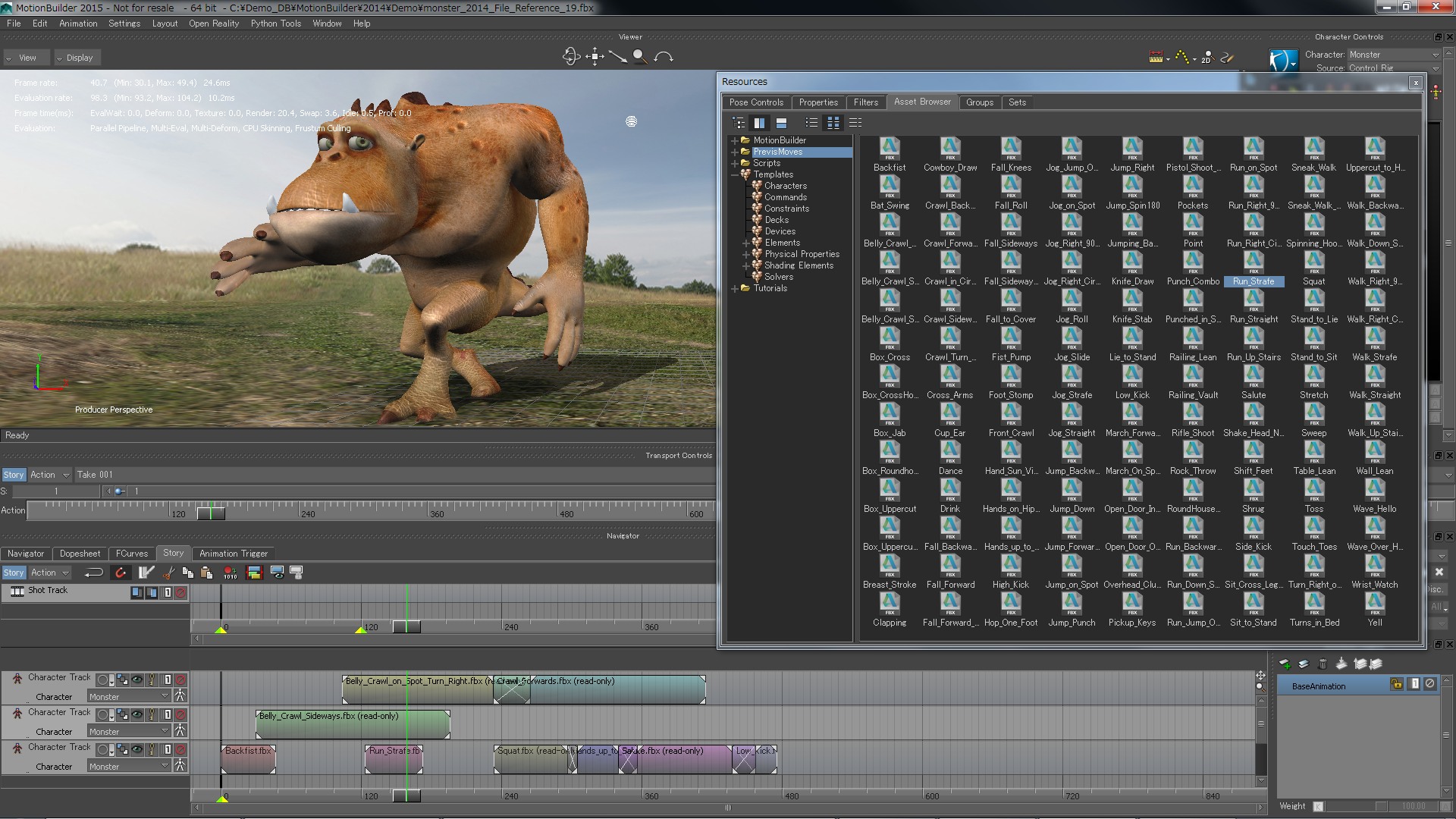Mute the Shot Track with red icon
1456x819 pixels.
[x=180, y=592]
